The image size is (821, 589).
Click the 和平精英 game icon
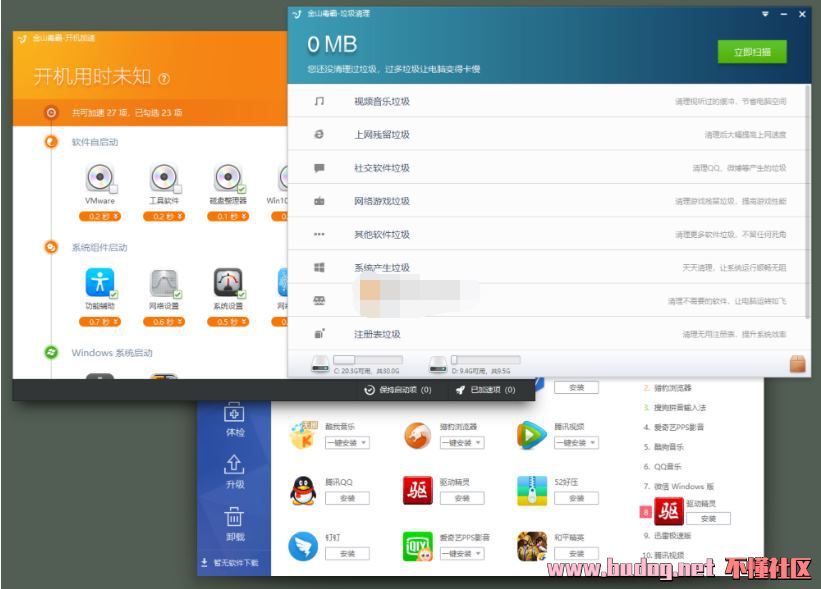[531, 546]
